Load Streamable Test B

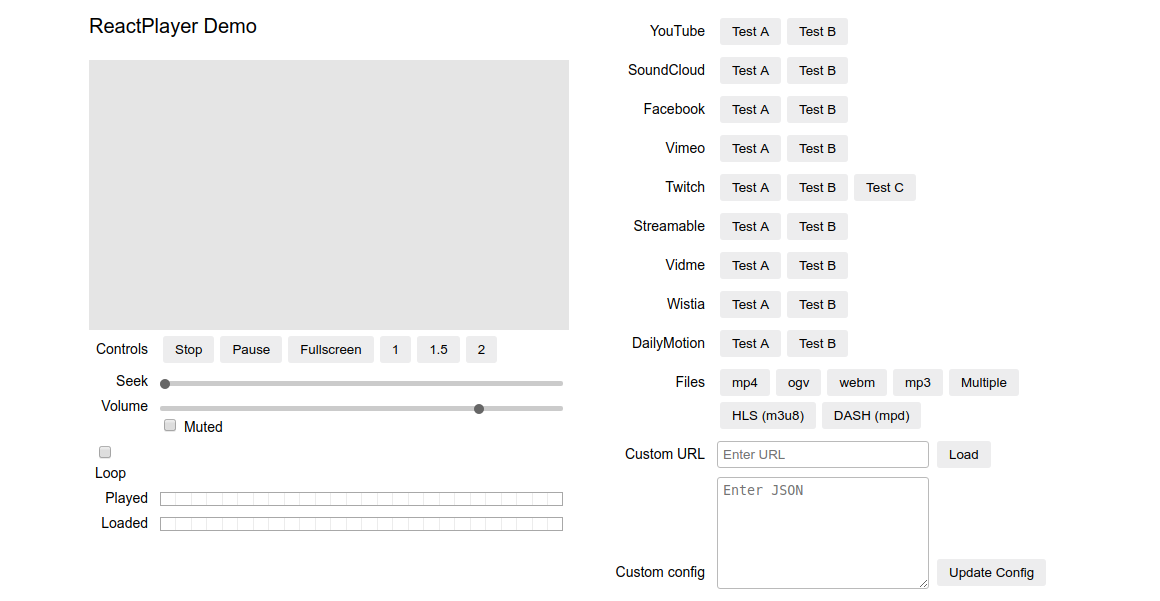(817, 226)
